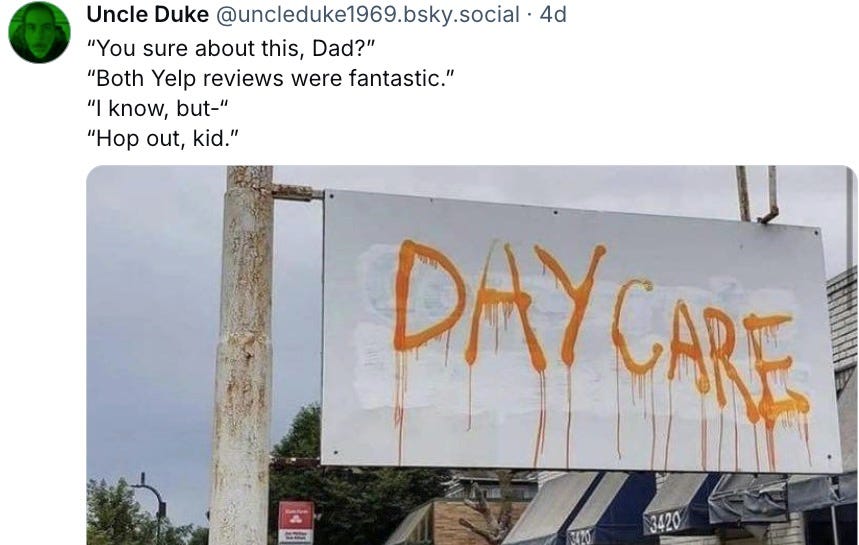Image resolution: width=859 pixels, height=545 pixels.
Task: Open the @uncleduke1969.bsky.social handle link
Action: tap(368, 14)
